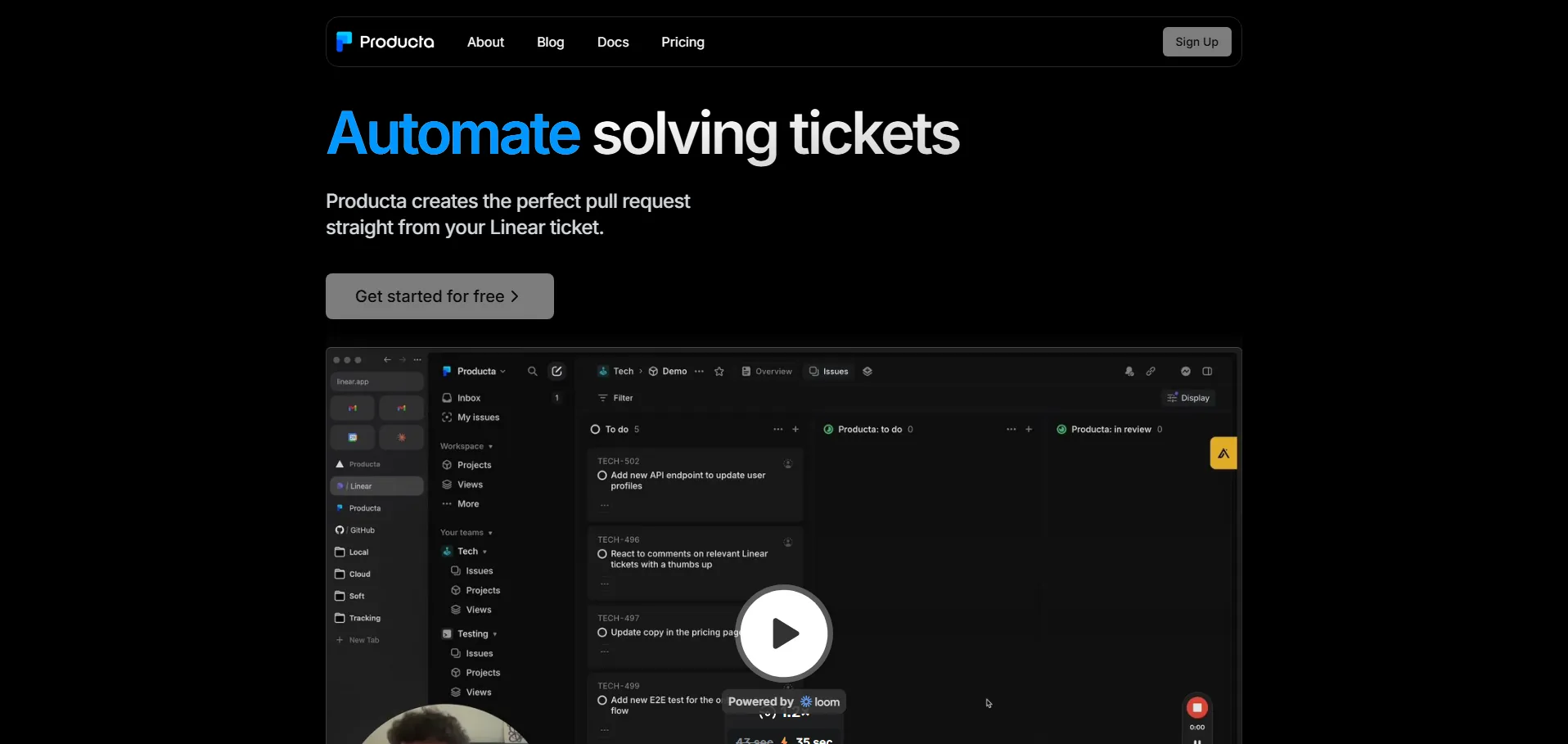Toggle status circle of TECH-497 issue
Viewport: 1568px width, 744px height.
[x=602, y=633]
